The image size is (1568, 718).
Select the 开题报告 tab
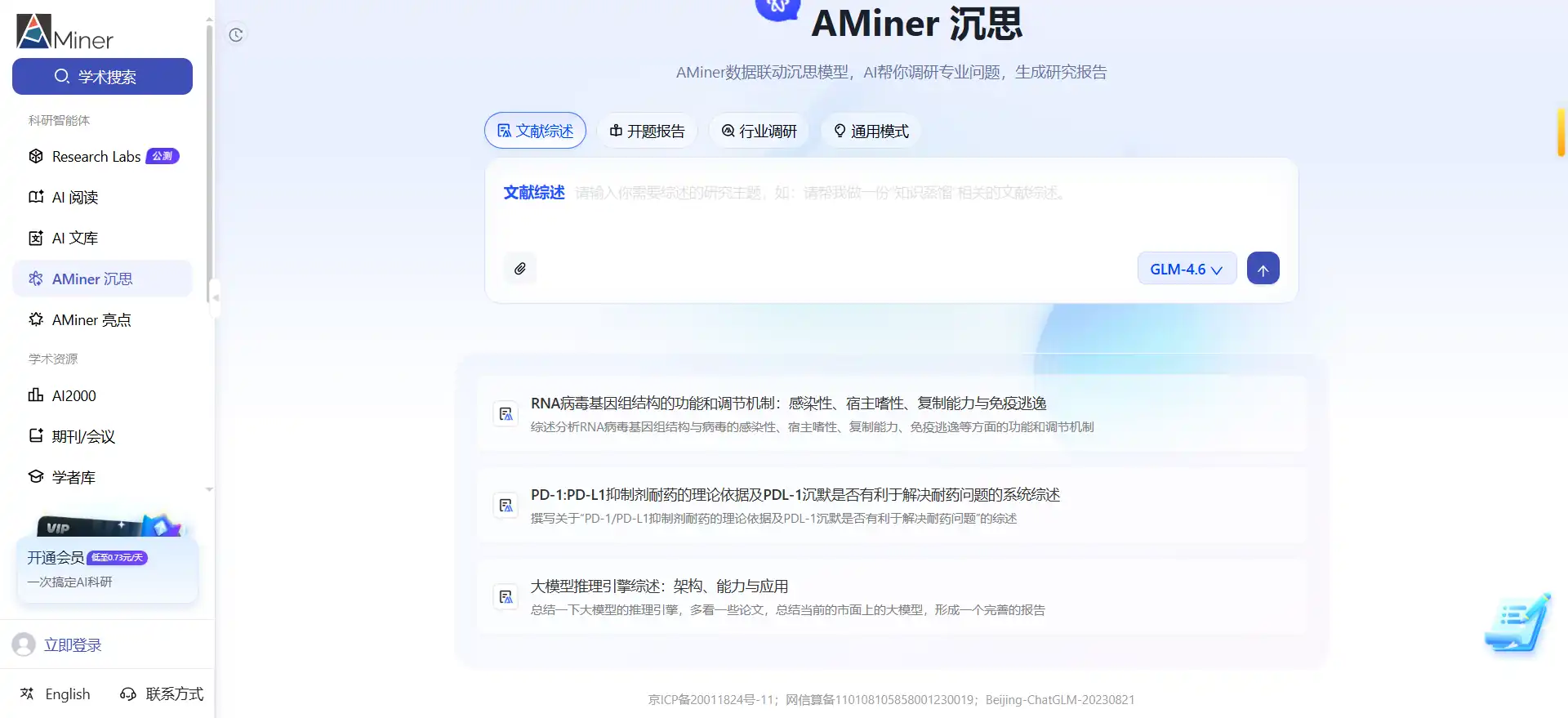click(647, 131)
